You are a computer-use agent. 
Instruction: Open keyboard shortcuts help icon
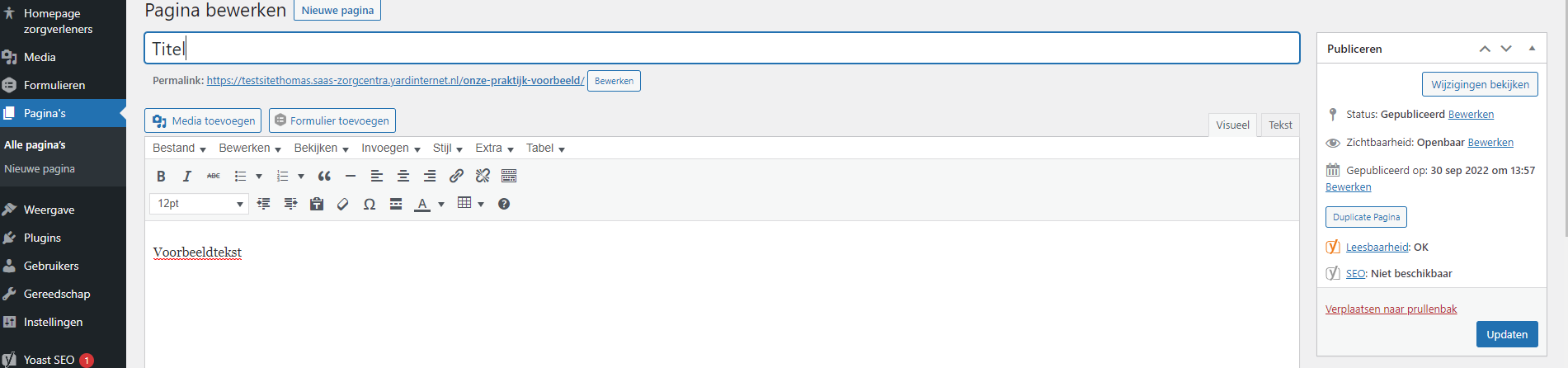504,204
